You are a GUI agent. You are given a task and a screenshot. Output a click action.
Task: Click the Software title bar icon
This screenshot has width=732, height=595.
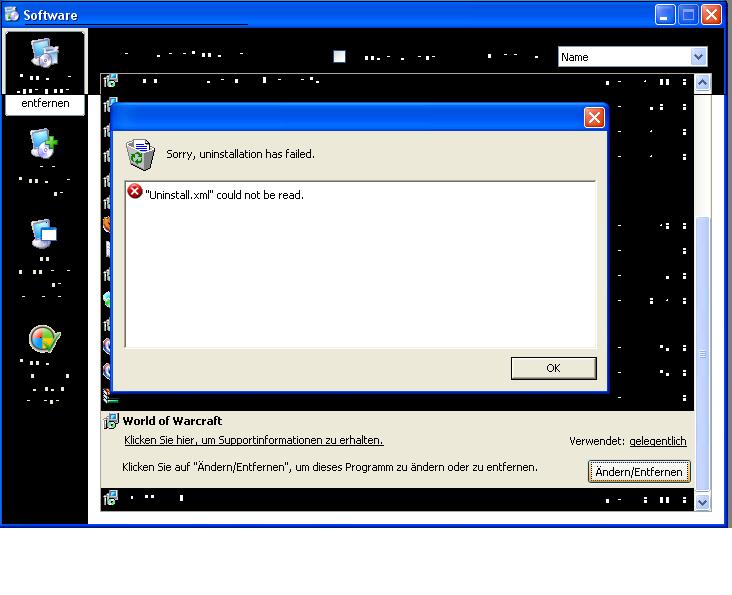coord(12,14)
